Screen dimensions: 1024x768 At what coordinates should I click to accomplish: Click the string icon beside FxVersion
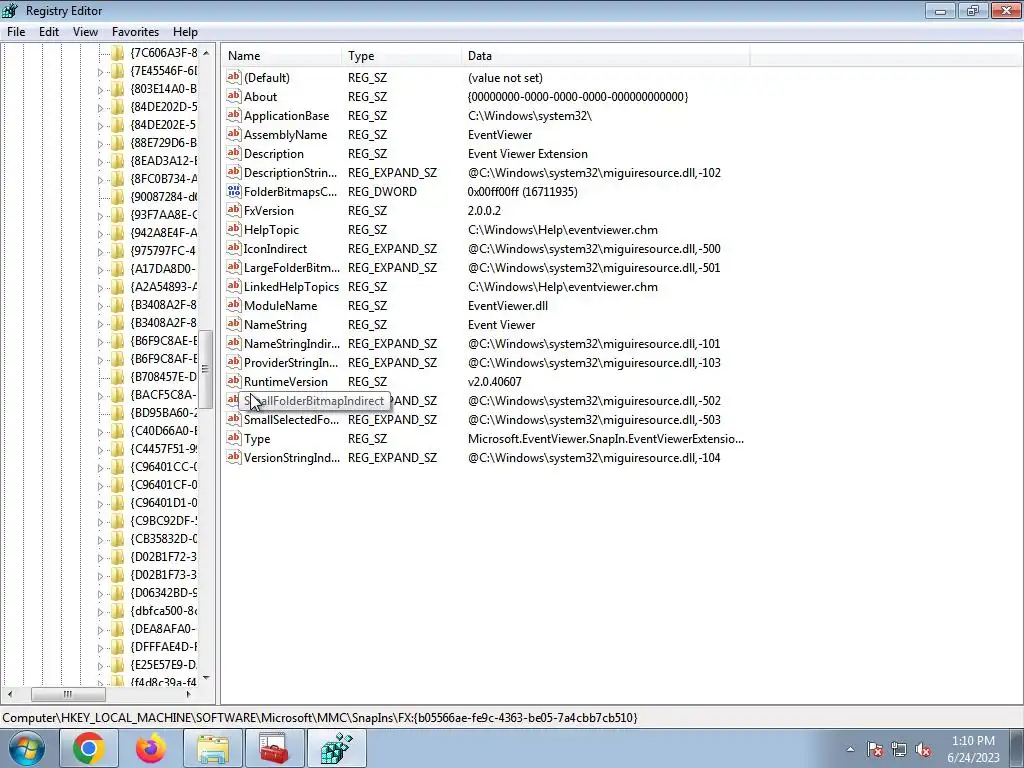[234, 210]
